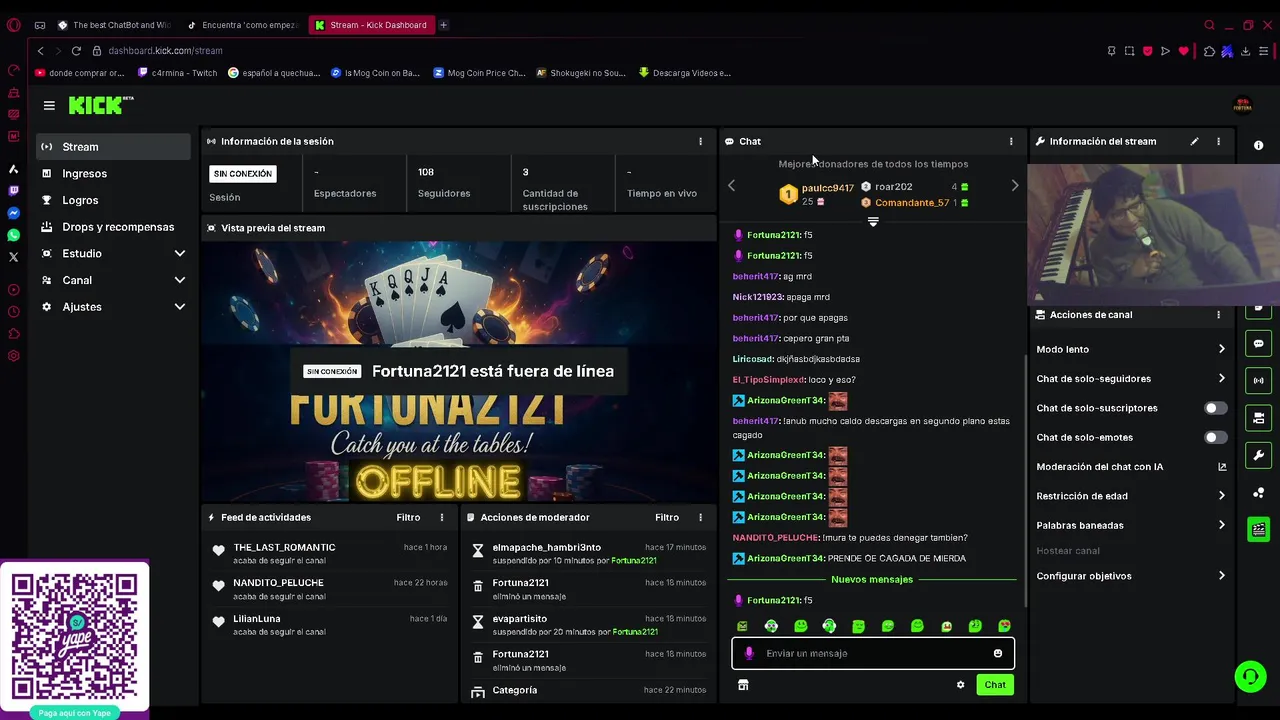Open Modo lento settings
The height and width of the screenshot is (720, 1280).
click(x=1131, y=349)
